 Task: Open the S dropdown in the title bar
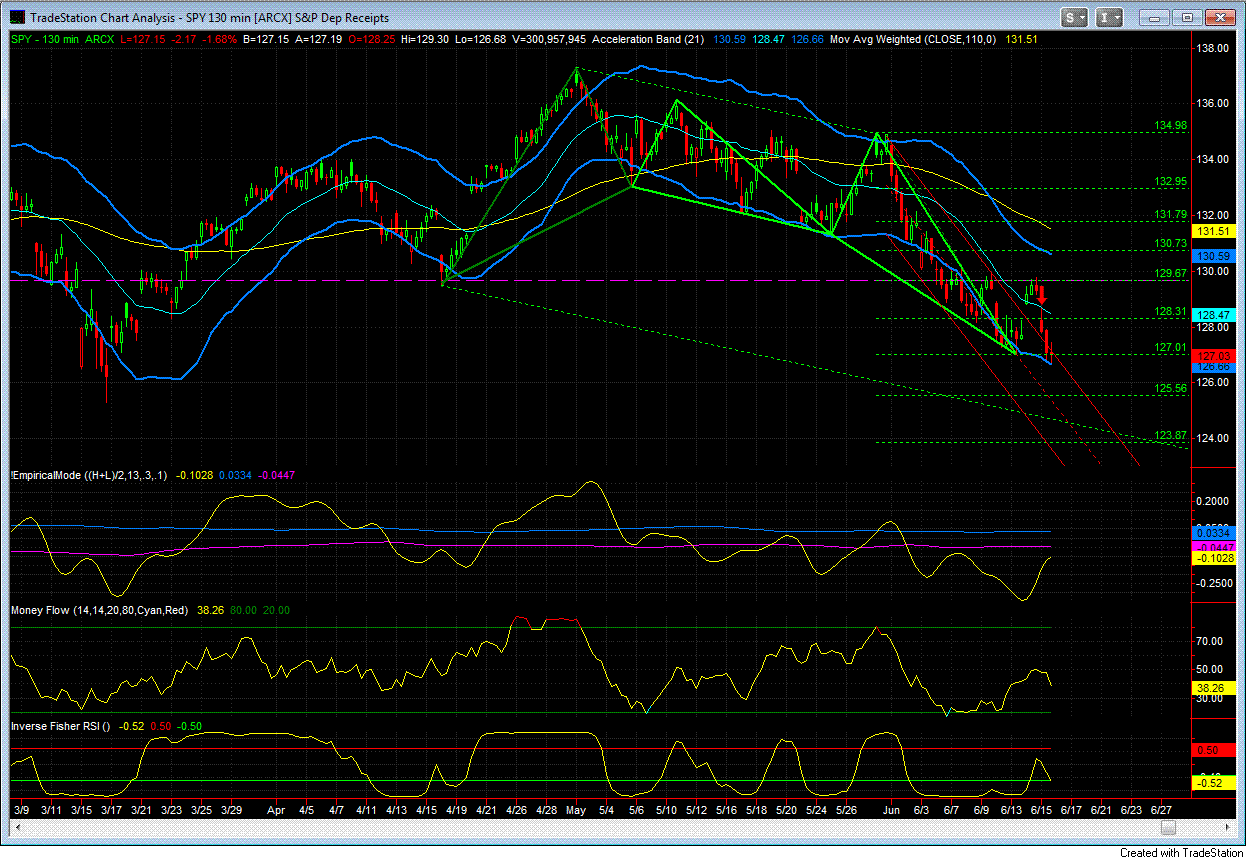(x=1075, y=17)
